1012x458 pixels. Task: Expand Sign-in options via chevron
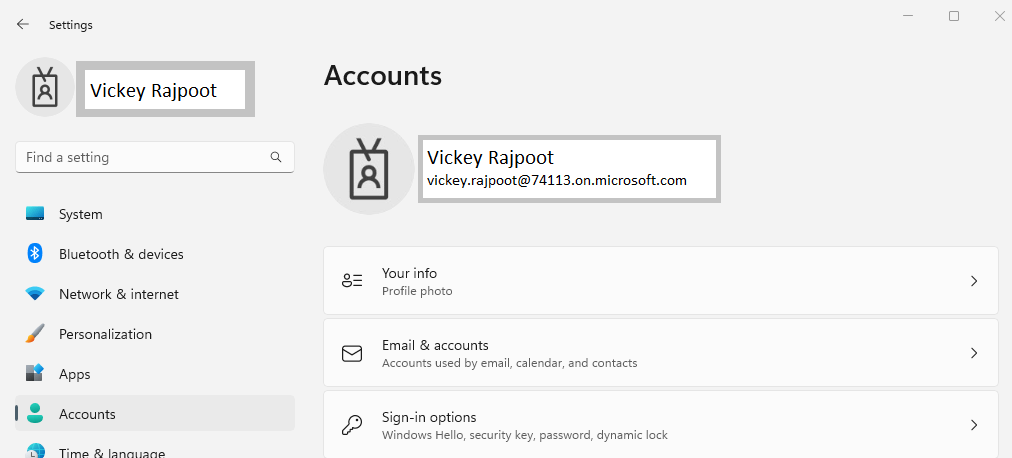click(x=974, y=424)
